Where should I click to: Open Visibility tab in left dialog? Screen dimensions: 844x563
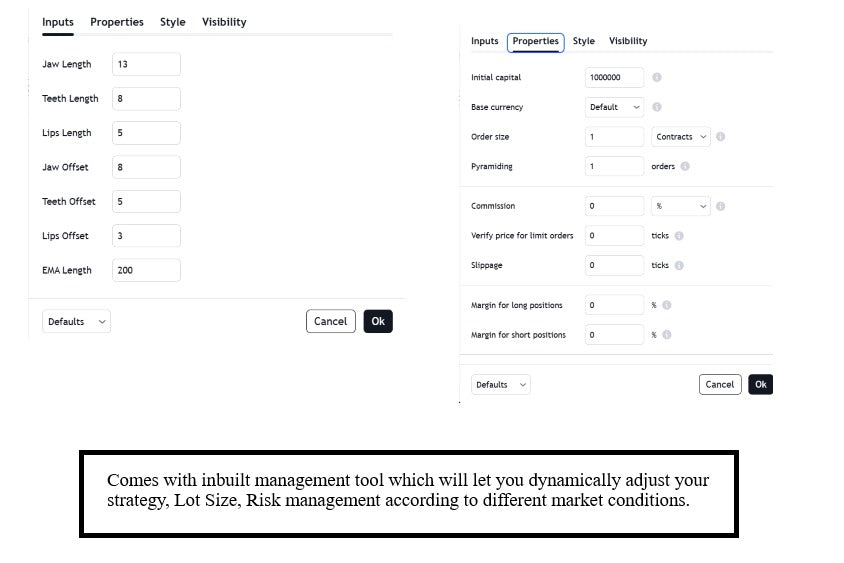(x=224, y=22)
